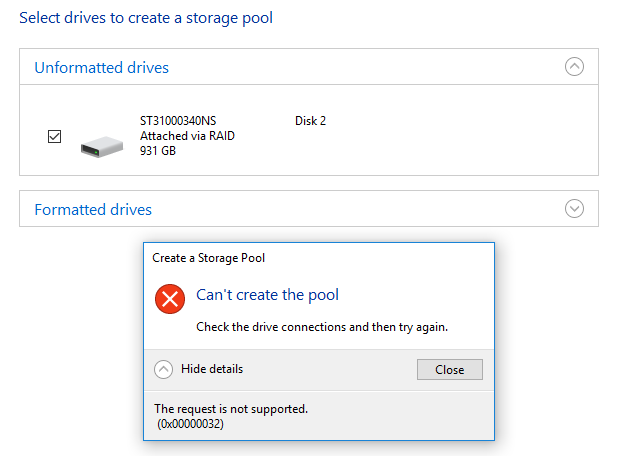Click the Attached via RAID text
Viewport: 618px width, 456px height.
tap(187, 136)
